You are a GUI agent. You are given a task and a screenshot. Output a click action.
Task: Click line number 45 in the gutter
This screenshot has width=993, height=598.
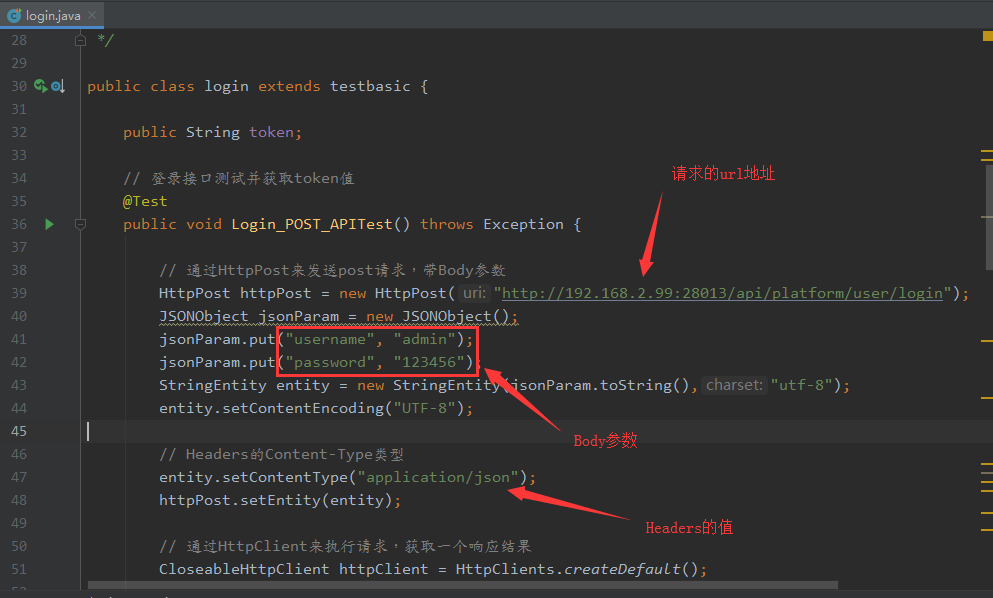pyautogui.click(x=18, y=431)
